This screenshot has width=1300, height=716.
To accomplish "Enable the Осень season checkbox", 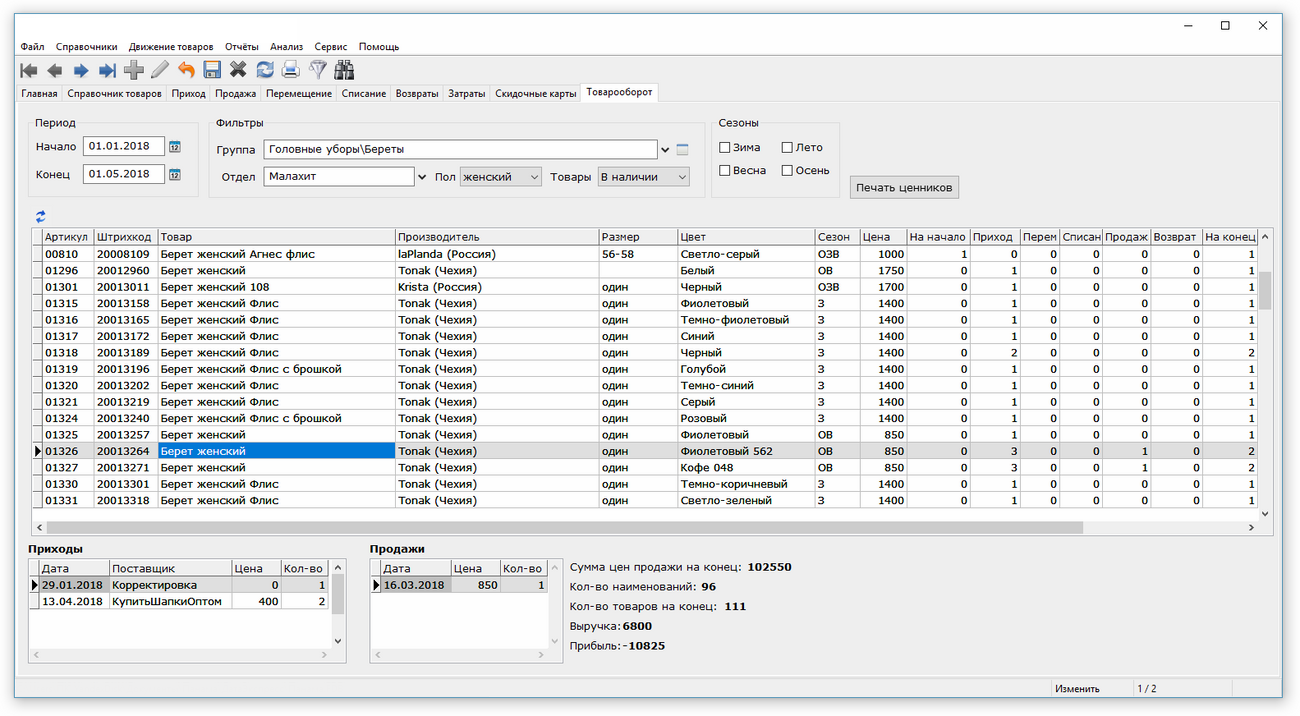I will point(787,171).
